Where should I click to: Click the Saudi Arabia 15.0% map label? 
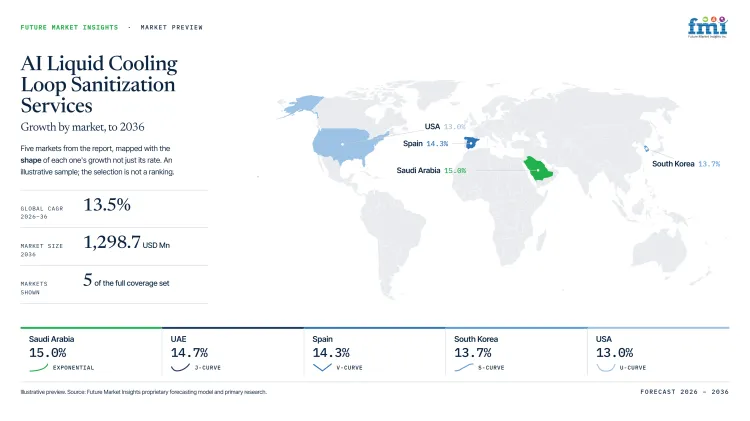click(431, 170)
